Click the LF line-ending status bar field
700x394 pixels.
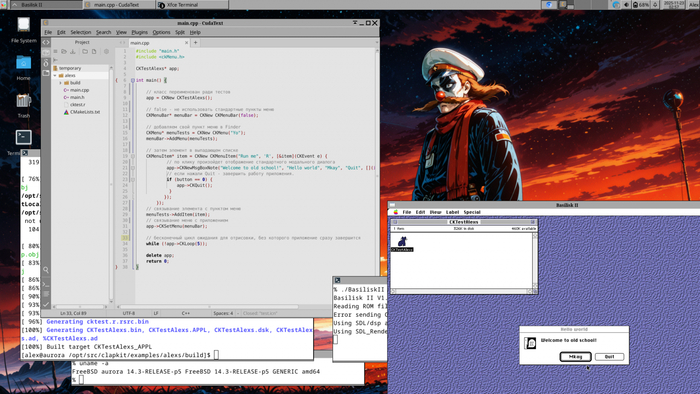click(156, 313)
